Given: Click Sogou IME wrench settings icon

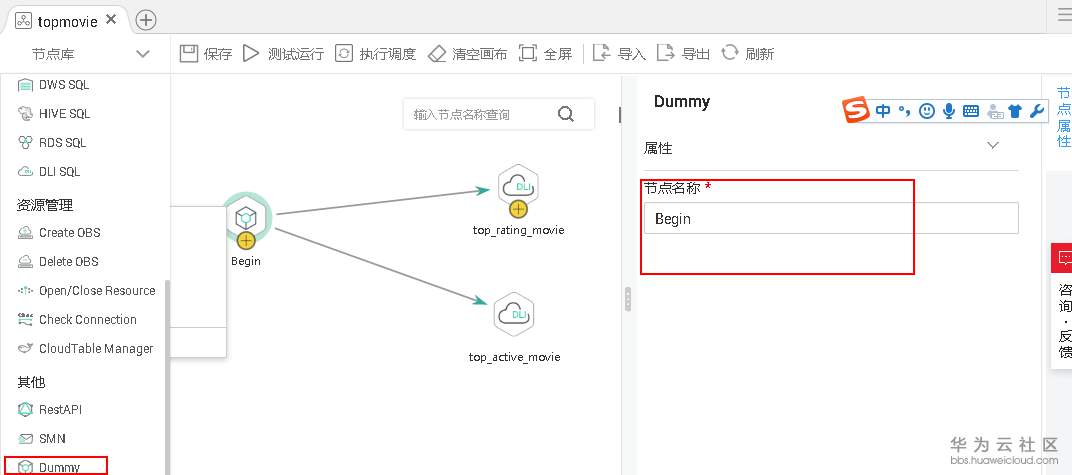Looking at the screenshot, I should point(1037,111).
